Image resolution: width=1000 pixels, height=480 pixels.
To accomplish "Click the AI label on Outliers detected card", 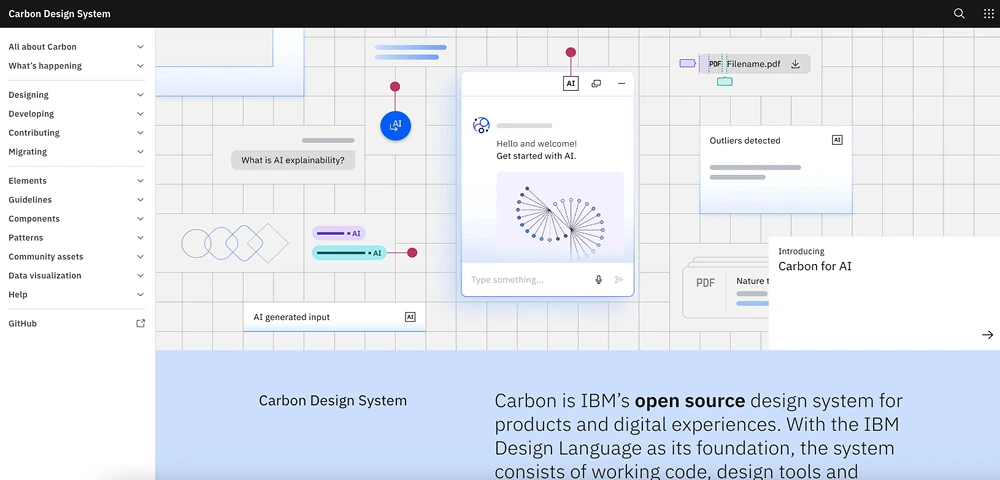I will [x=837, y=140].
